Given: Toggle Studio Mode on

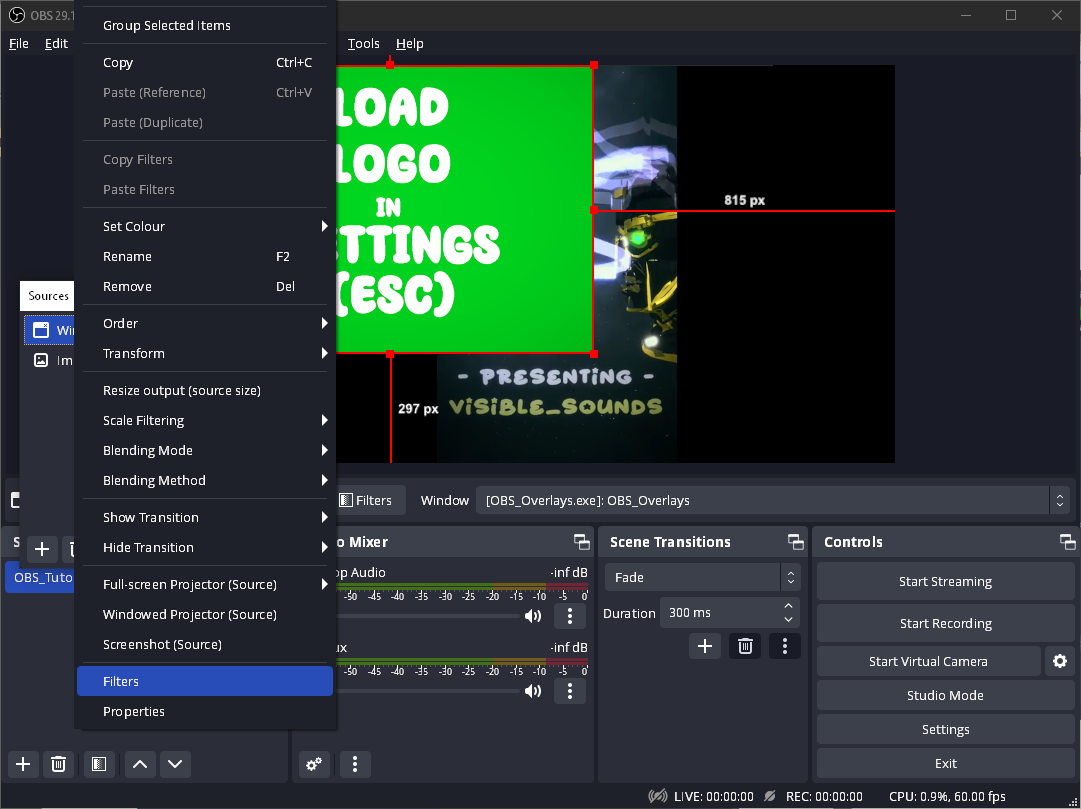Looking at the screenshot, I should click(x=945, y=695).
